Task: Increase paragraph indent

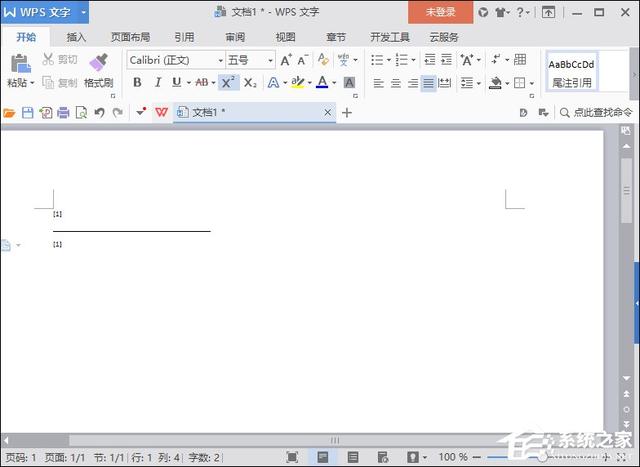Action: coord(447,60)
